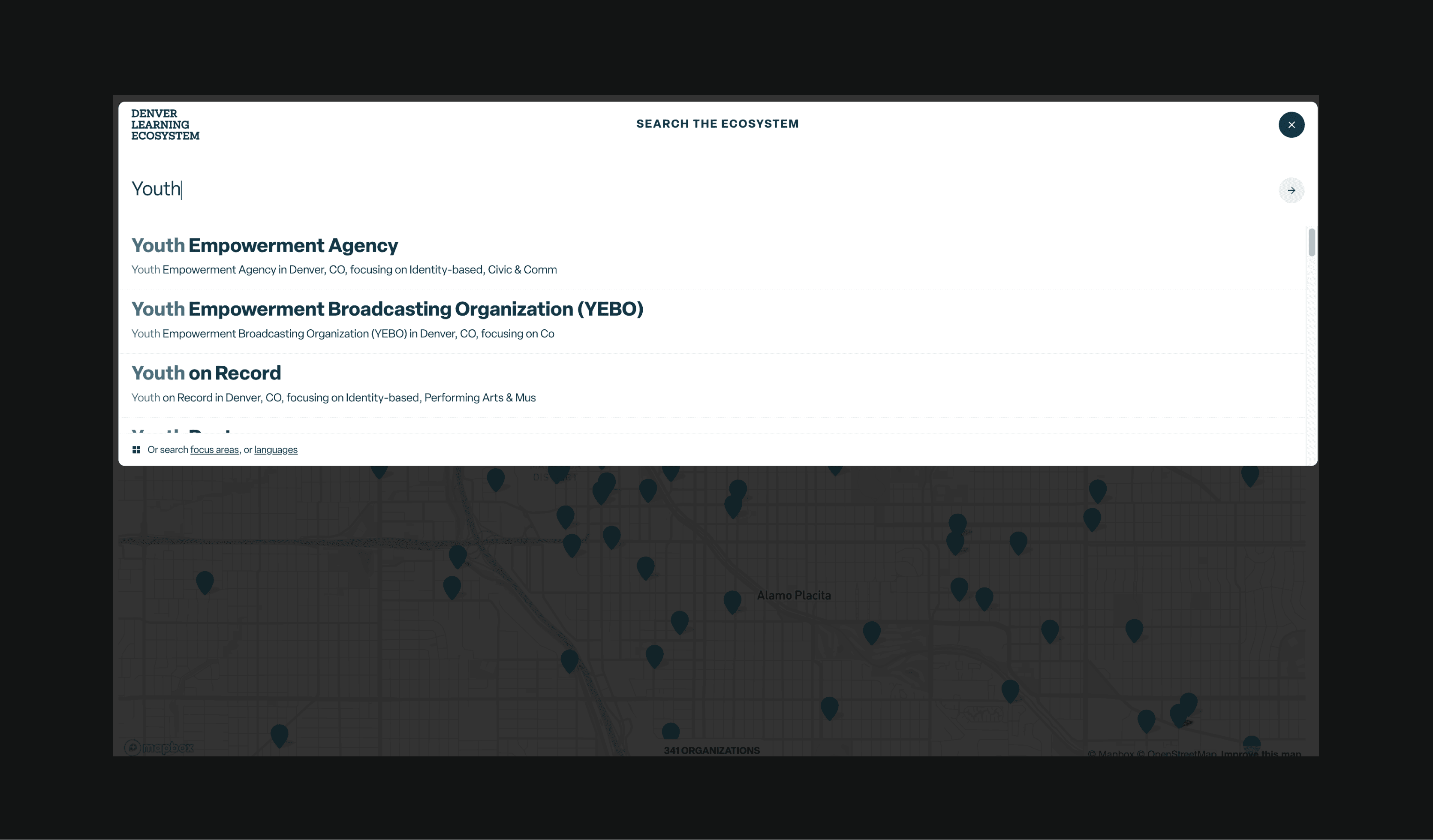Open Youth Empowerment Broadcasting Organization (YEBO) result

point(387,310)
